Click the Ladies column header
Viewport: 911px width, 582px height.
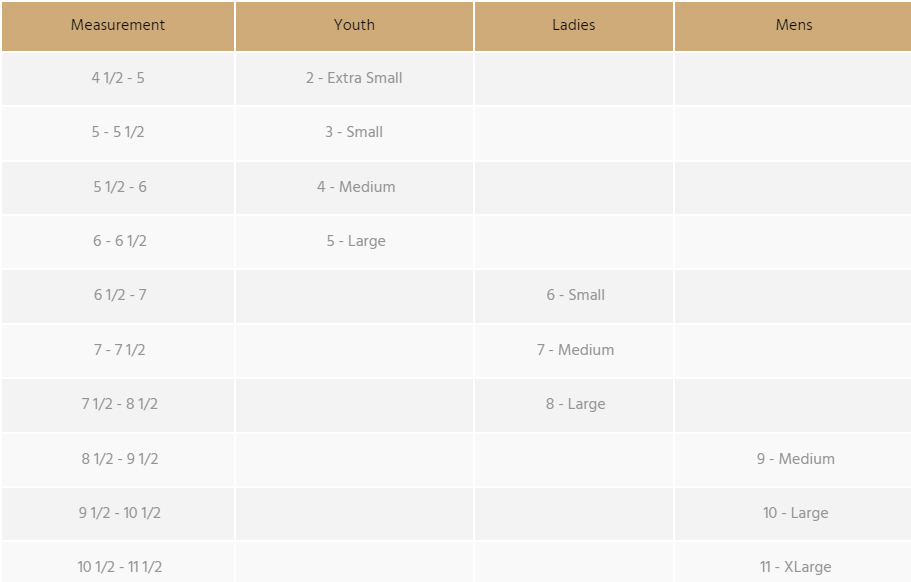[x=574, y=25]
